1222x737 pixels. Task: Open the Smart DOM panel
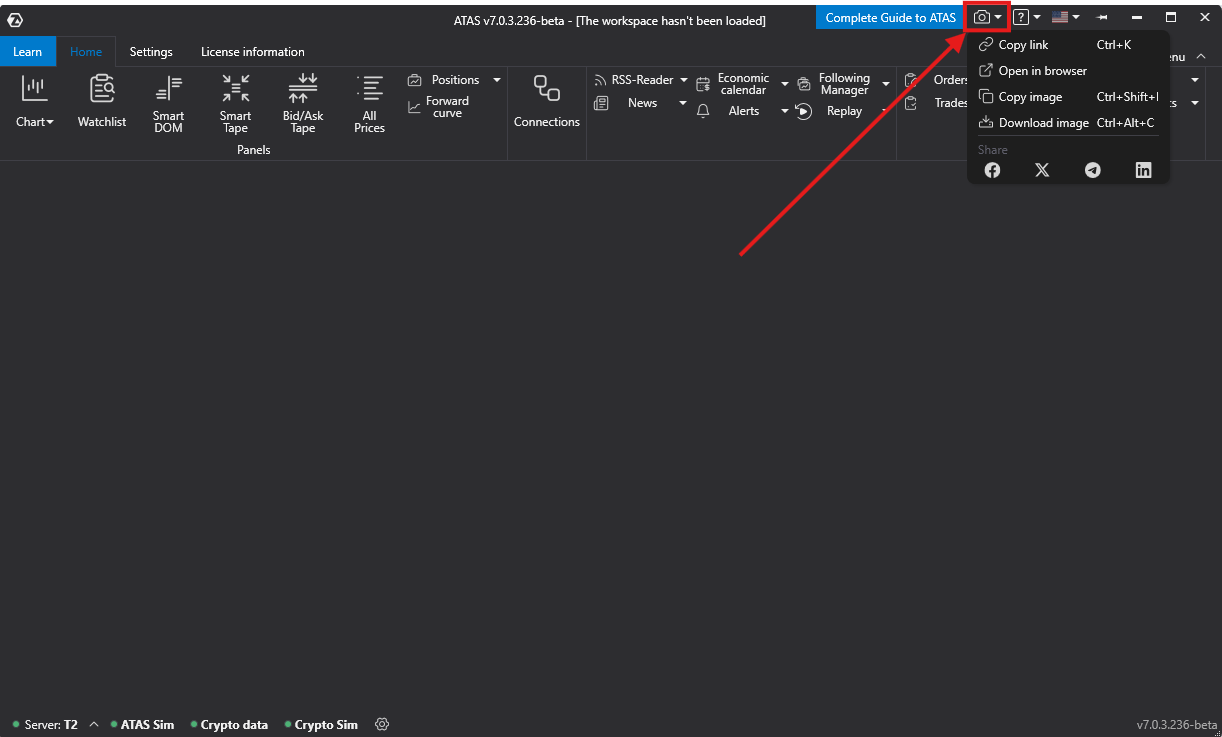[x=168, y=104]
